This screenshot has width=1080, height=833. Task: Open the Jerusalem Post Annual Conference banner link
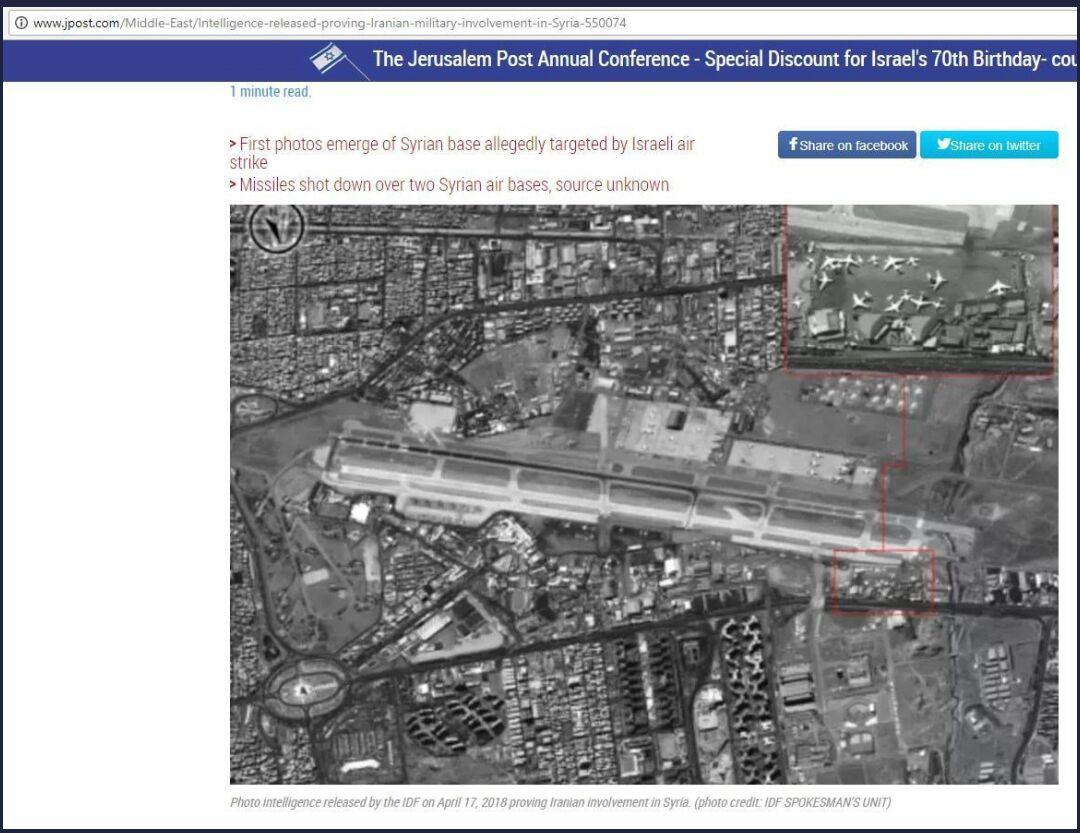pyautogui.click(x=726, y=59)
